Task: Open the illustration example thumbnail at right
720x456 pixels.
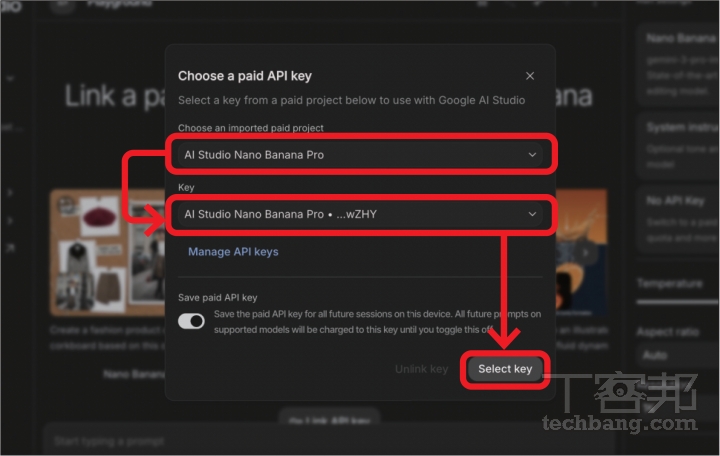Action: (x=581, y=252)
